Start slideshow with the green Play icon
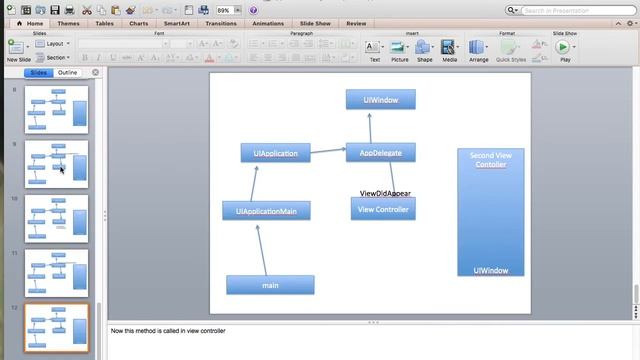The width and height of the screenshot is (640, 360). [562, 47]
